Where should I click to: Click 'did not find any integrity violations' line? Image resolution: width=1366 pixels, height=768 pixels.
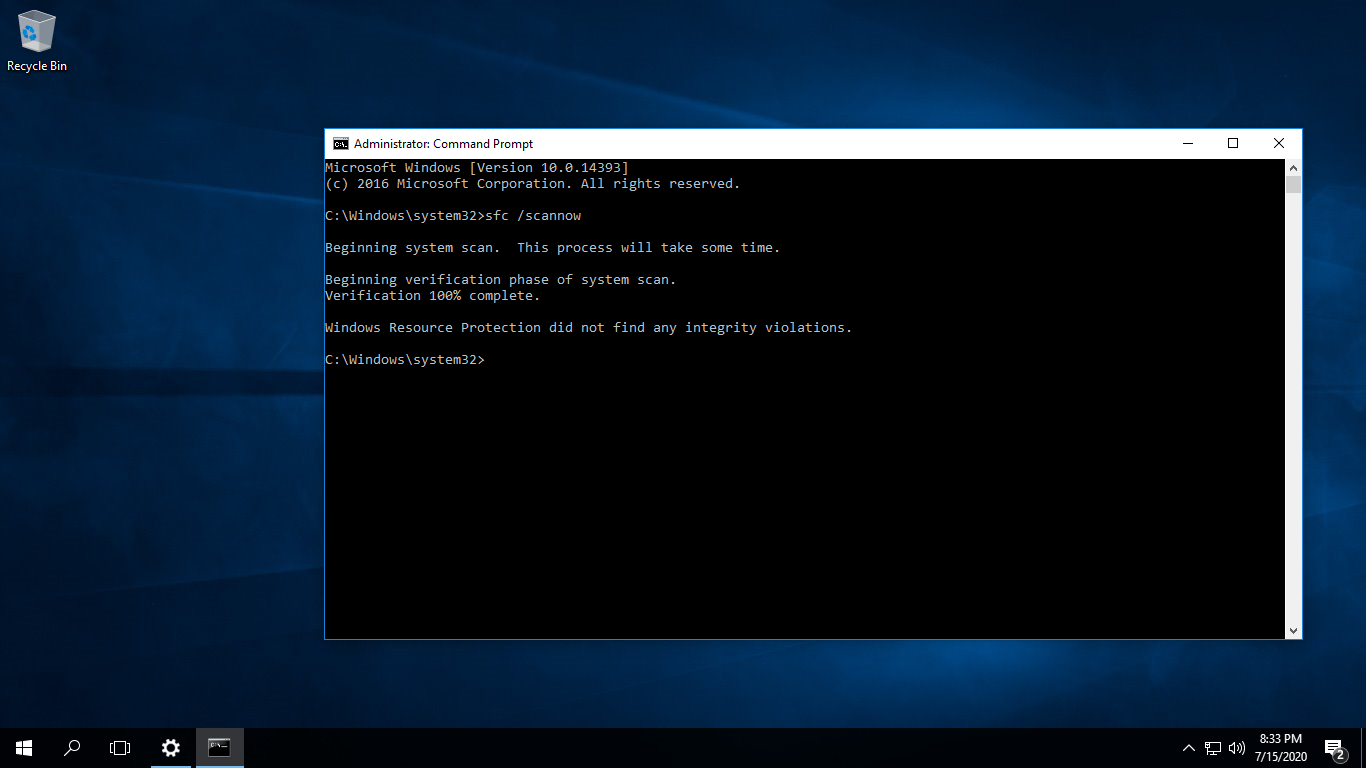tap(588, 328)
